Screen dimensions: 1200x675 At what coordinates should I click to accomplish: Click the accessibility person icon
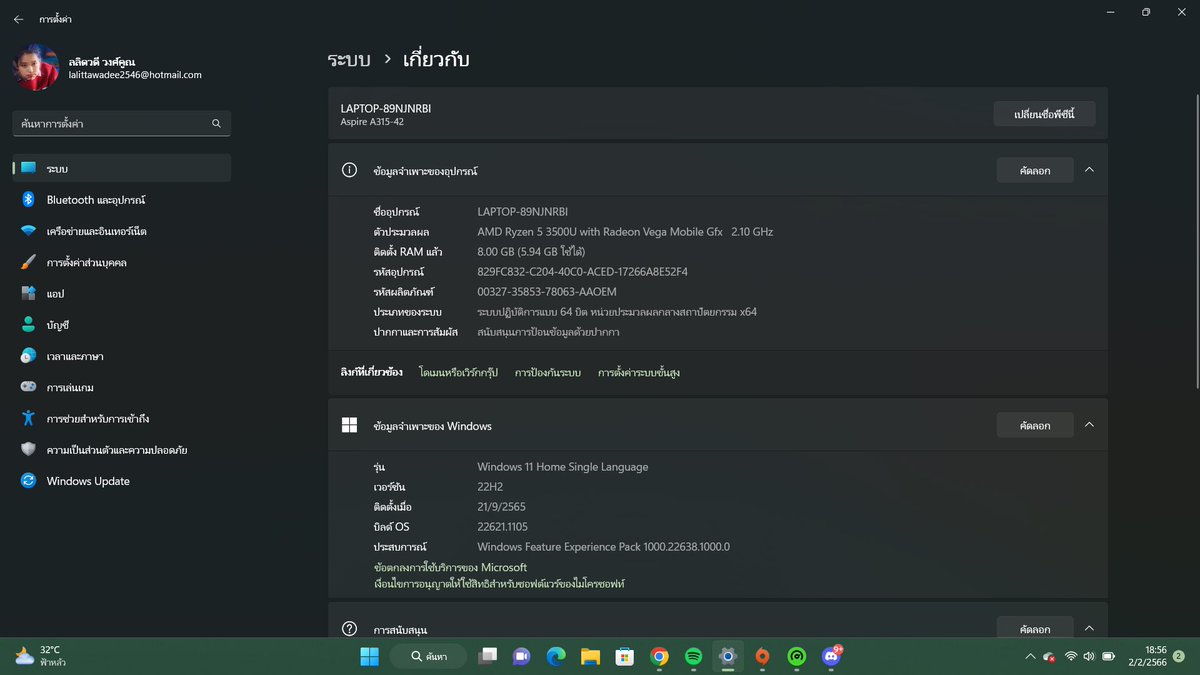click(28, 418)
